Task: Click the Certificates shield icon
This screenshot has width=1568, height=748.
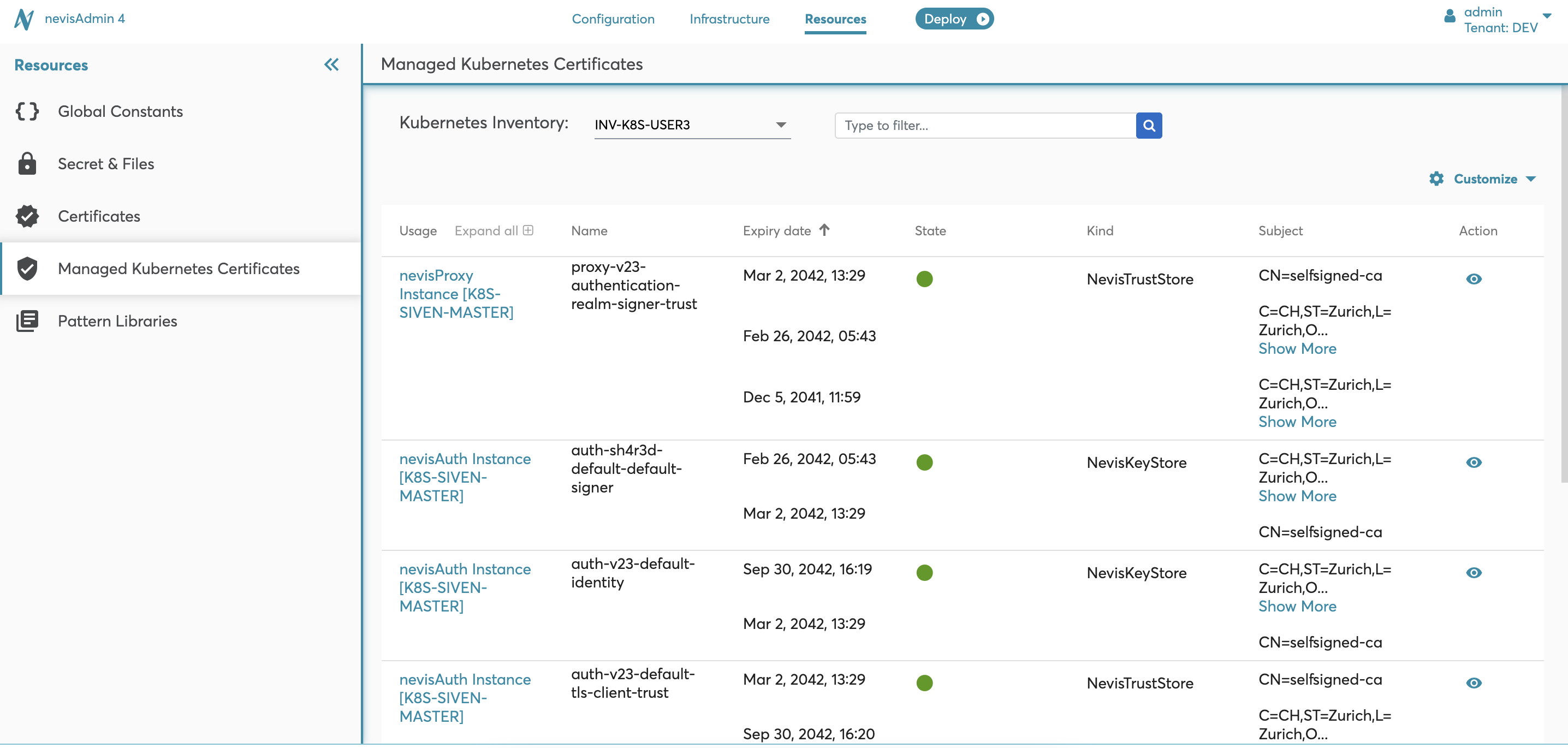Action: point(27,216)
